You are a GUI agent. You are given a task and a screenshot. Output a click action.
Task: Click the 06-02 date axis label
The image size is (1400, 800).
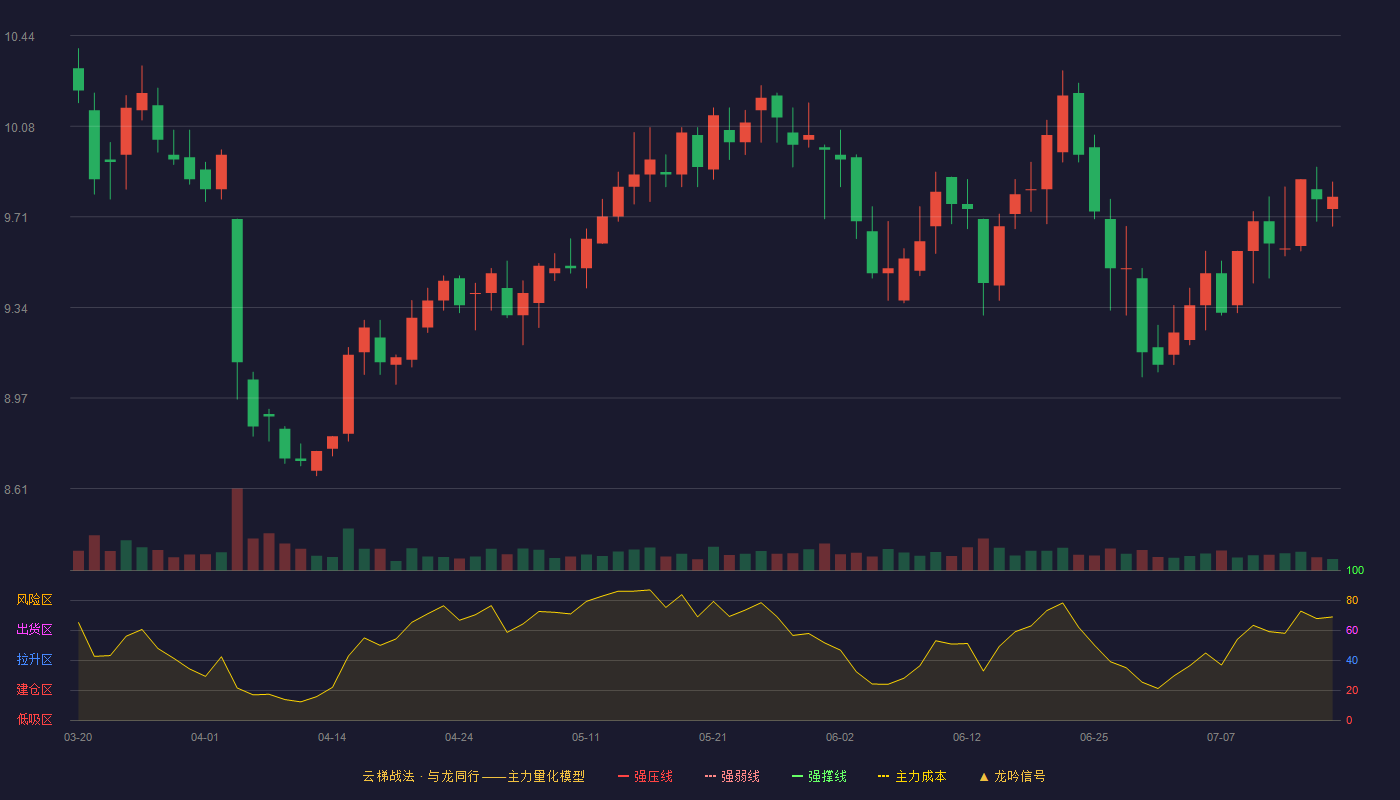[x=840, y=737]
